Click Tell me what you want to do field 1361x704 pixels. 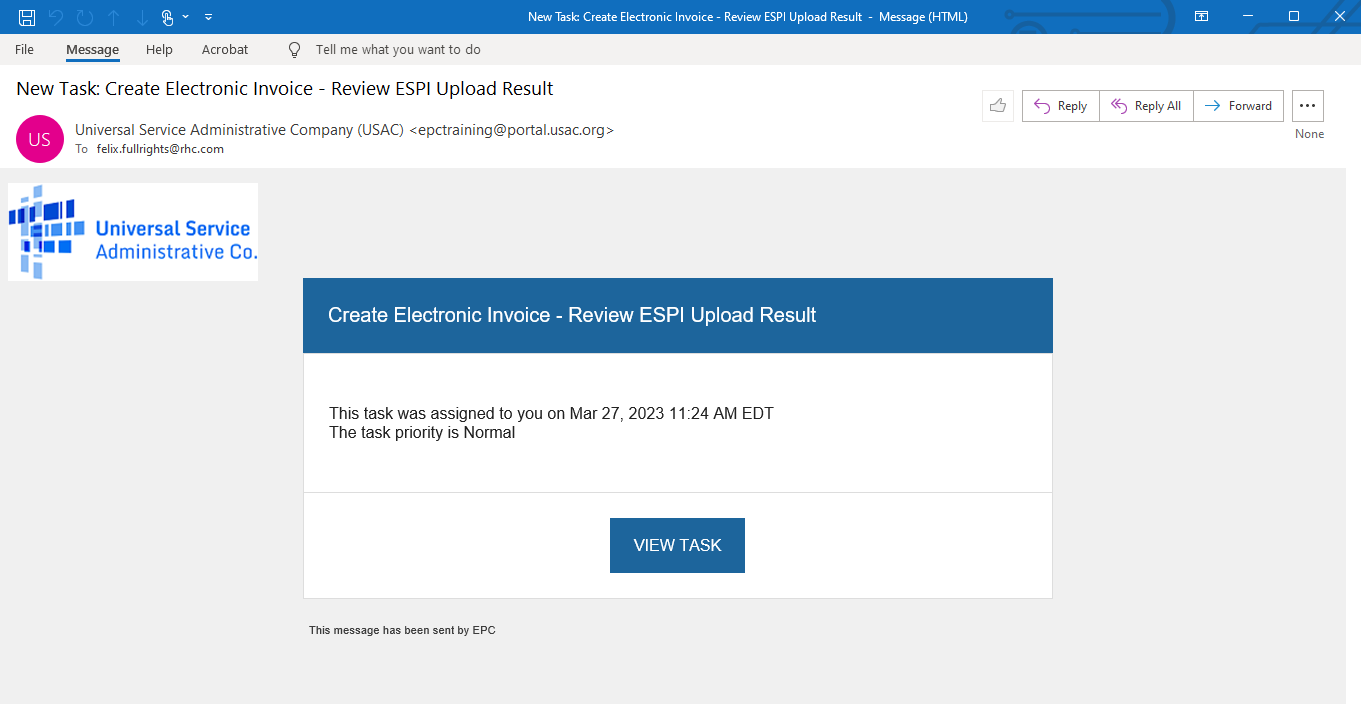(398, 49)
